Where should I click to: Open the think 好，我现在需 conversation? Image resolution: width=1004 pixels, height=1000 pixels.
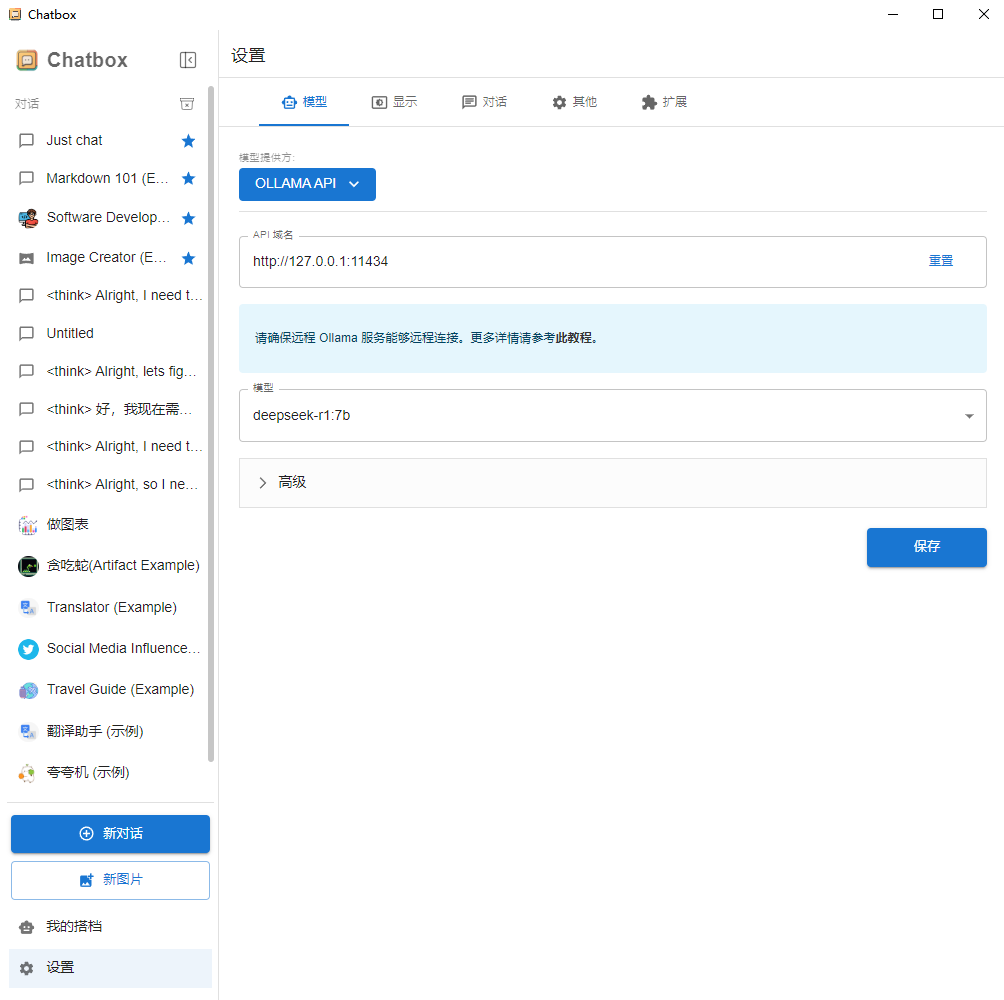[x=110, y=409]
